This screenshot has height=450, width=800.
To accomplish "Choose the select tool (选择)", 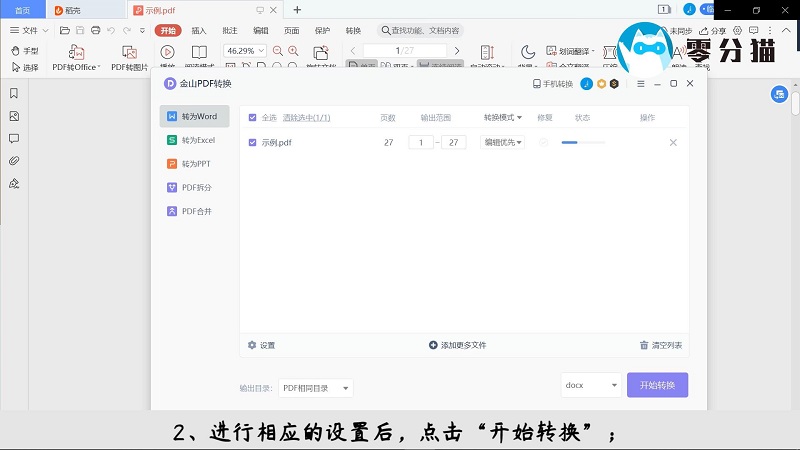I will tap(24, 67).
